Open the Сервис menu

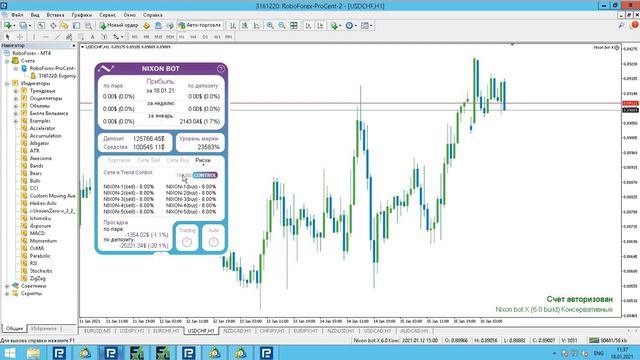(107, 15)
